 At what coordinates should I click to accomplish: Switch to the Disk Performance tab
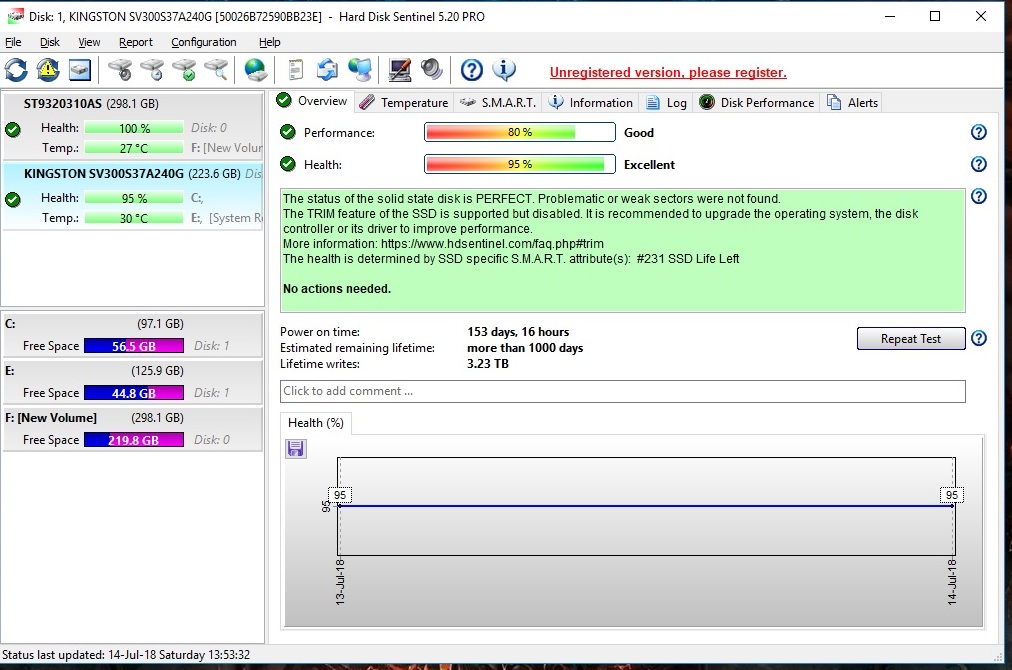(x=757, y=102)
